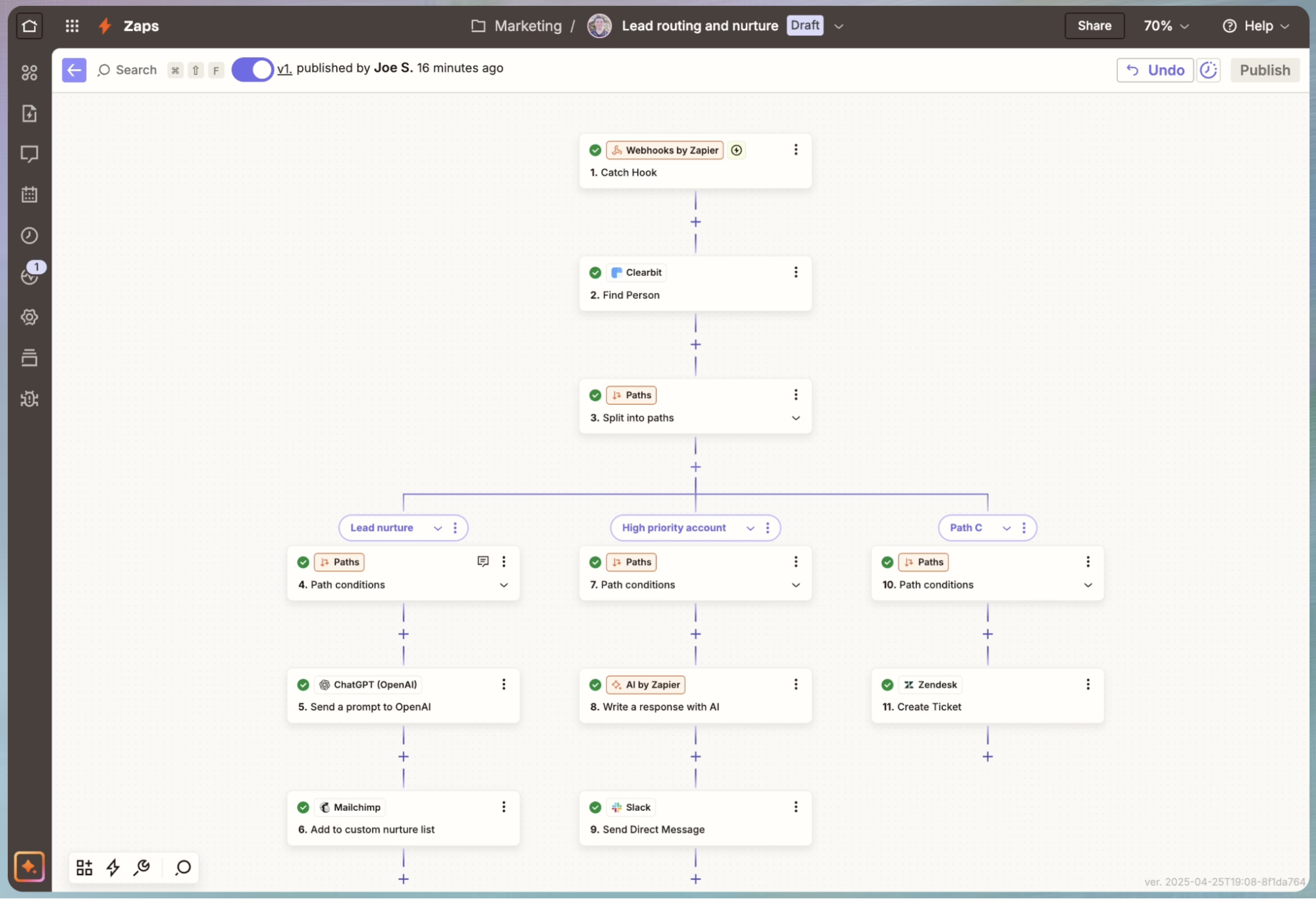The width and height of the screenshot is (1316, 899).
Task: Open the Zap history clock sidebar icon
Action: (x=29, y=236)
